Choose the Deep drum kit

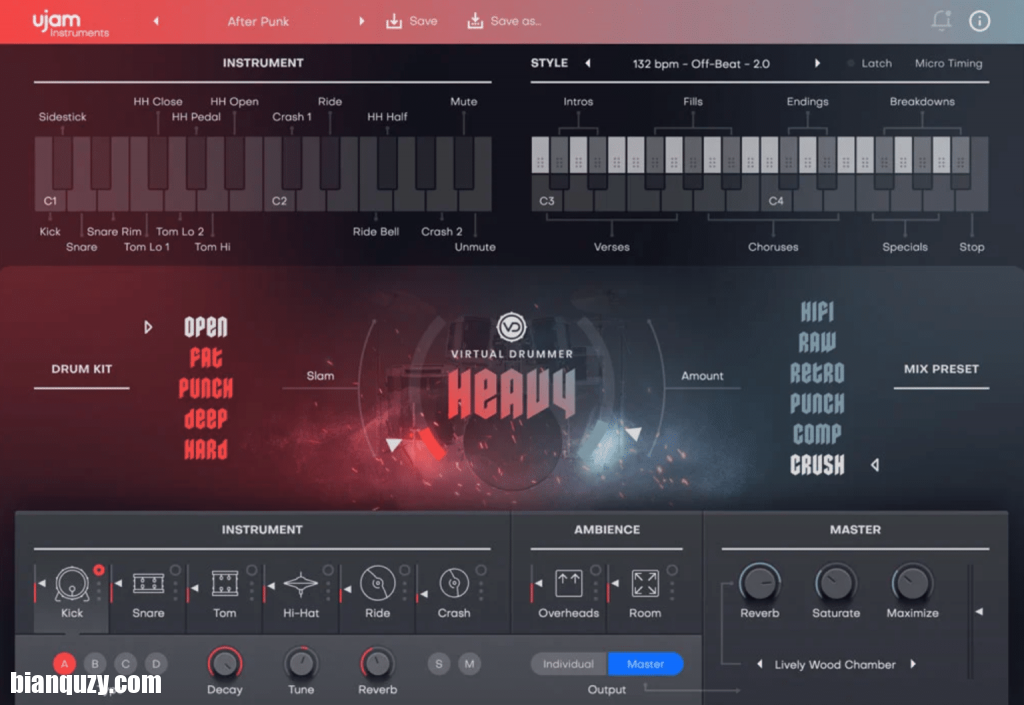(x=206, y=418)
